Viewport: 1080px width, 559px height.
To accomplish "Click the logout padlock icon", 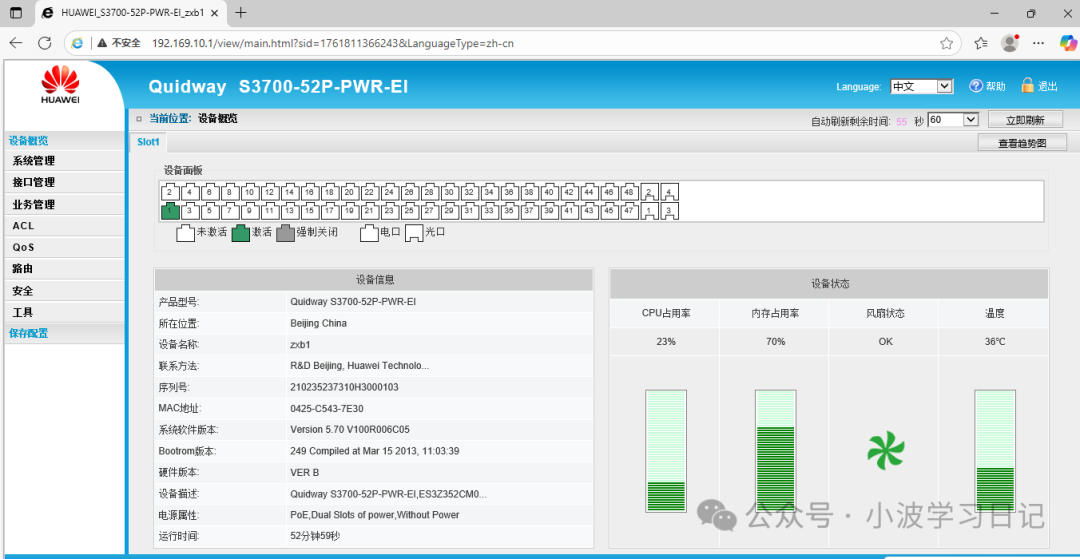I will coord(1026,86).
